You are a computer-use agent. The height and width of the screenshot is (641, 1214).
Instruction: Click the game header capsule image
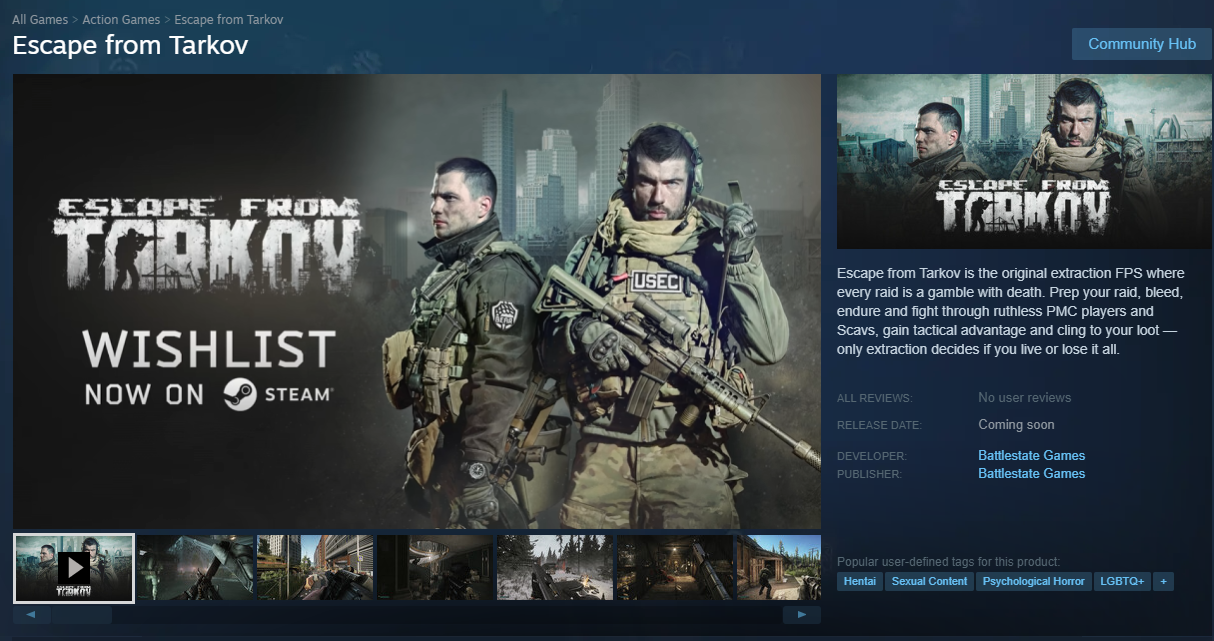[x=1024, y=162]
